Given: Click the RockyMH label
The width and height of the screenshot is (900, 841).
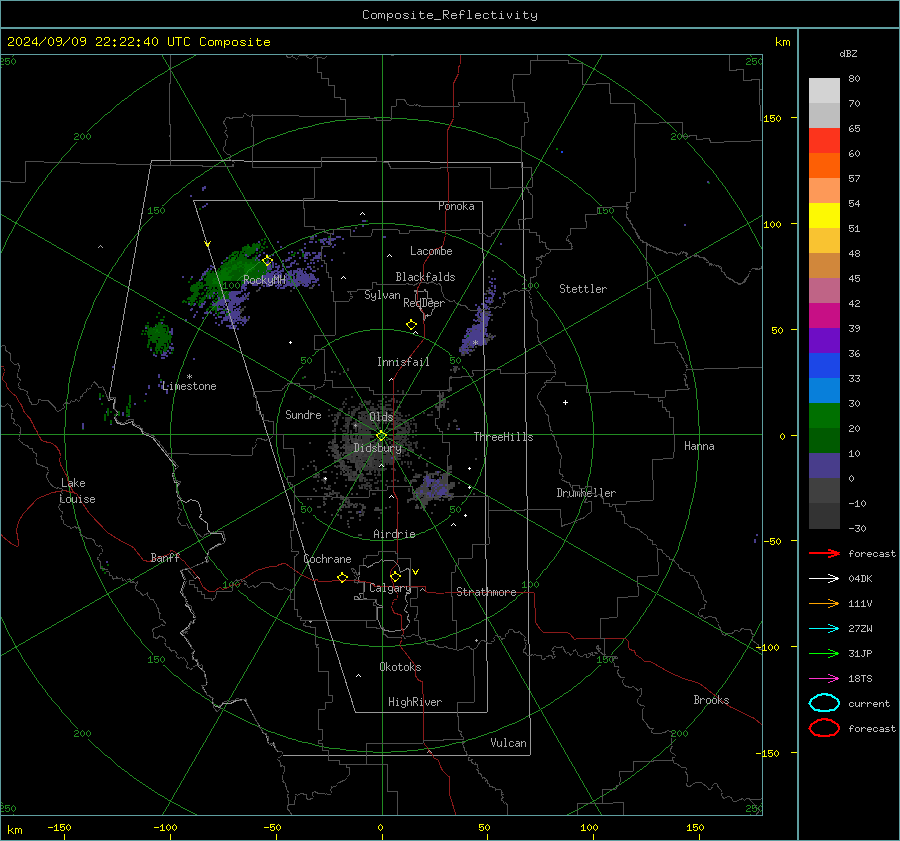Looking at the screenshot, I should pos(264,280).
